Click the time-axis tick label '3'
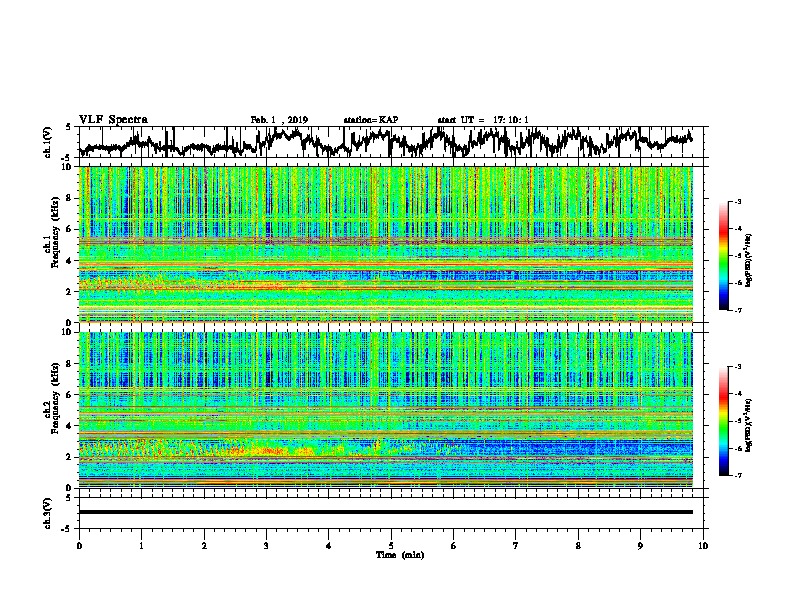This screenshot has width=792, height=612. tap(266, 546)
